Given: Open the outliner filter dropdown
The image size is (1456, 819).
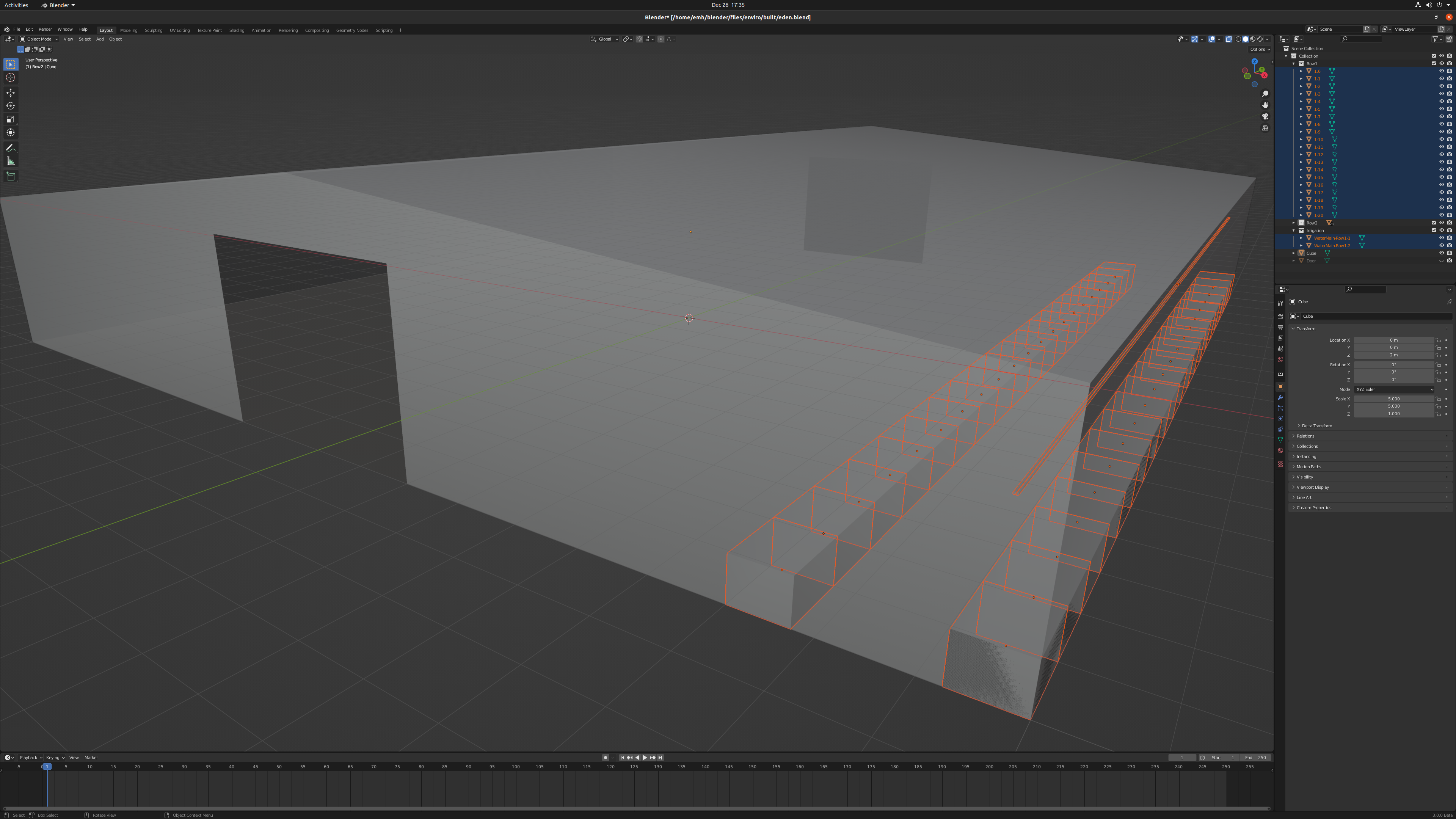Looking at the screenshot, I should click(1437, 39).
